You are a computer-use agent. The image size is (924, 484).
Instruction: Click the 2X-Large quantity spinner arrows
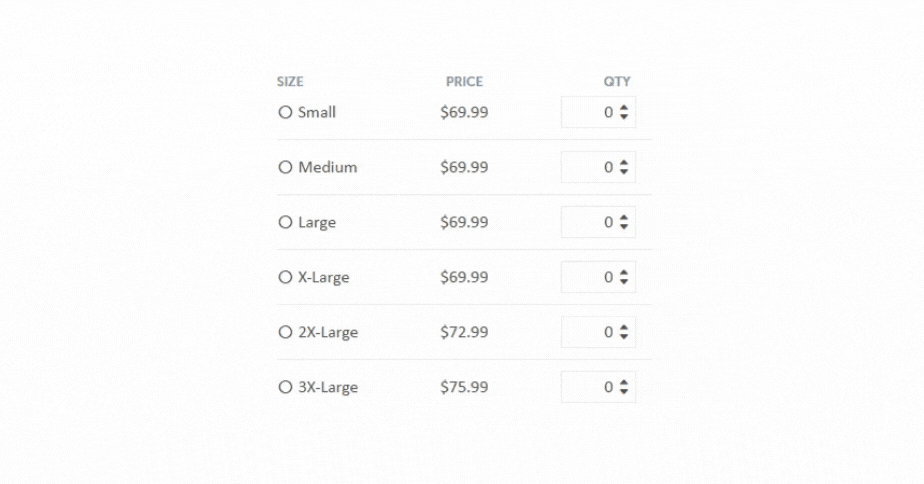tap(624, 332)
